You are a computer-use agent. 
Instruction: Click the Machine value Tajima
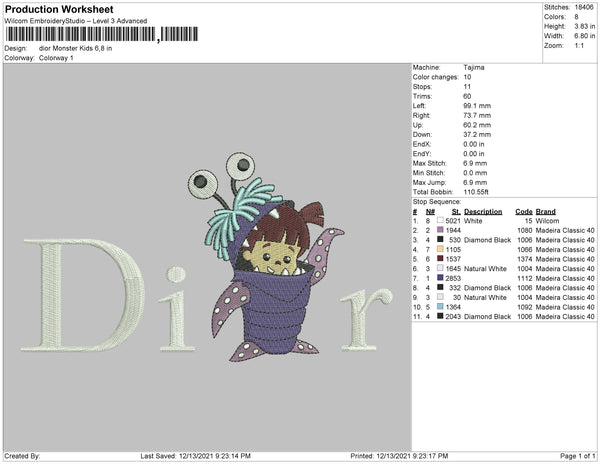[x=474, y=67]
